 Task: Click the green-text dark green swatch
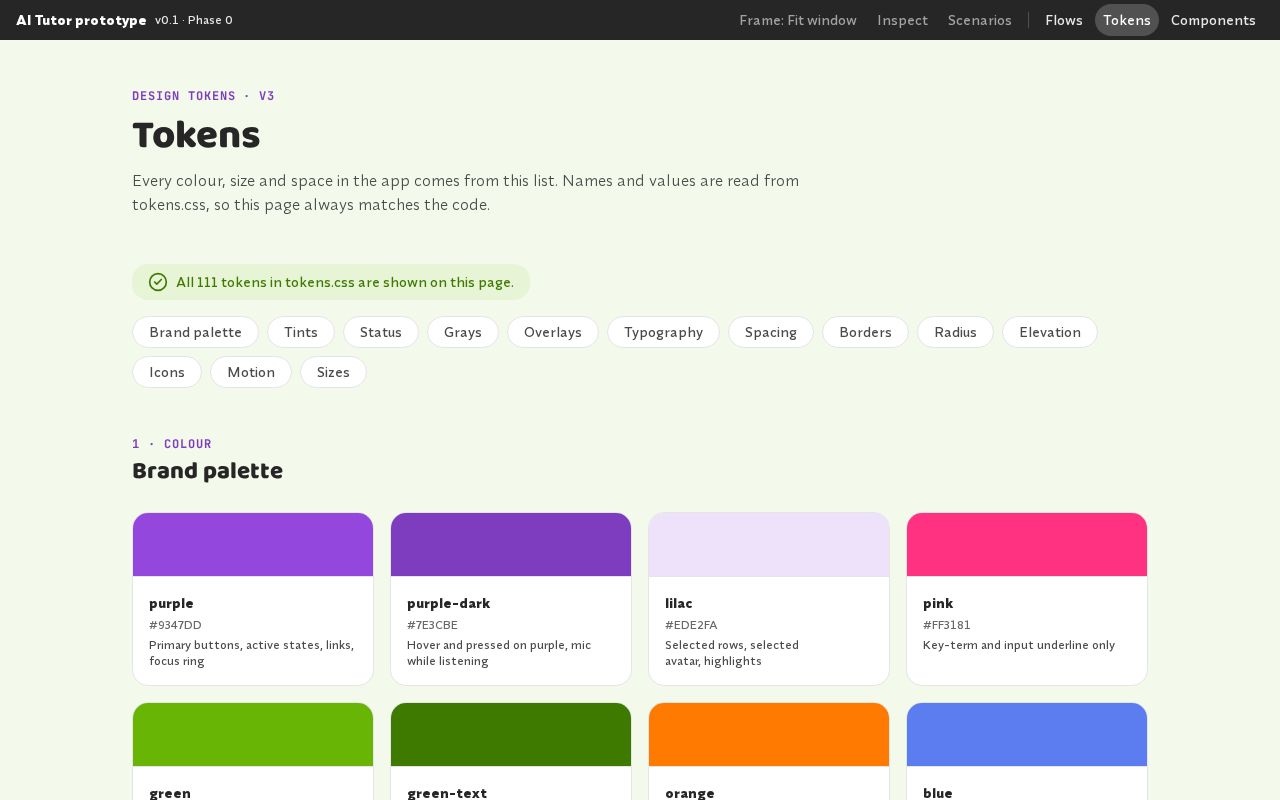pyautogui.click(x=511, y=735)
